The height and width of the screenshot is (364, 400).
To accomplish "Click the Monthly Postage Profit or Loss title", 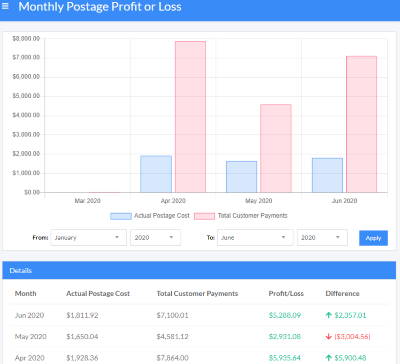I will 100,7.
